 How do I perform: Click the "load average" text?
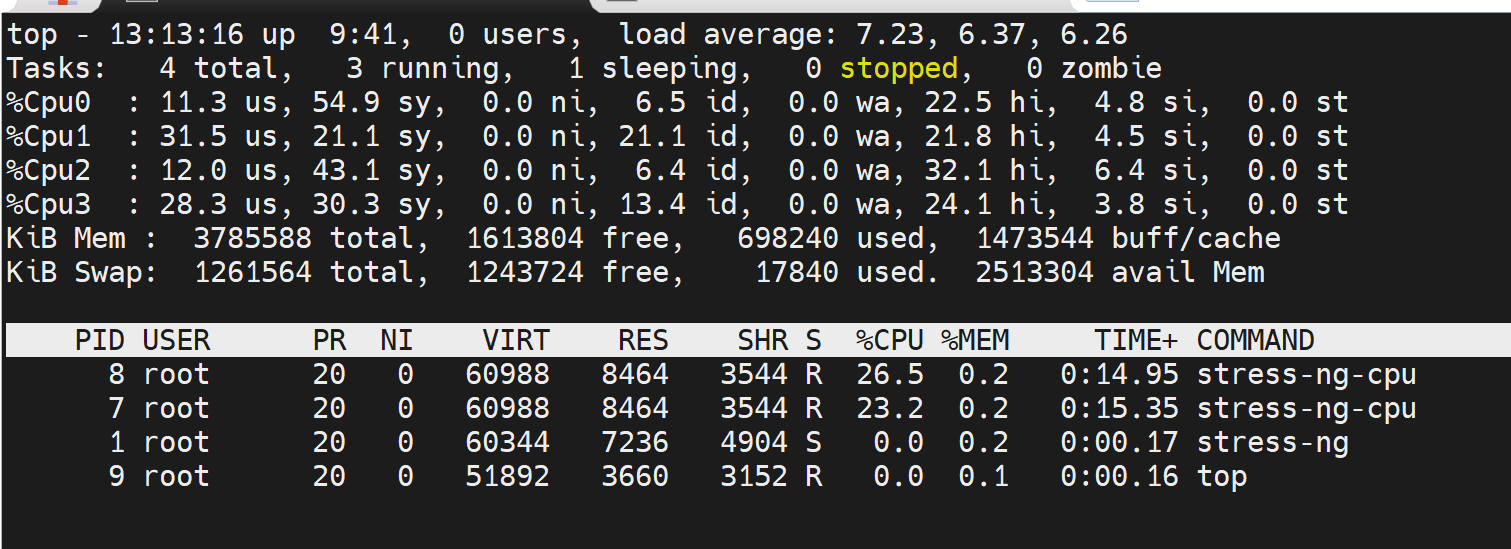[x=728, y=35]
